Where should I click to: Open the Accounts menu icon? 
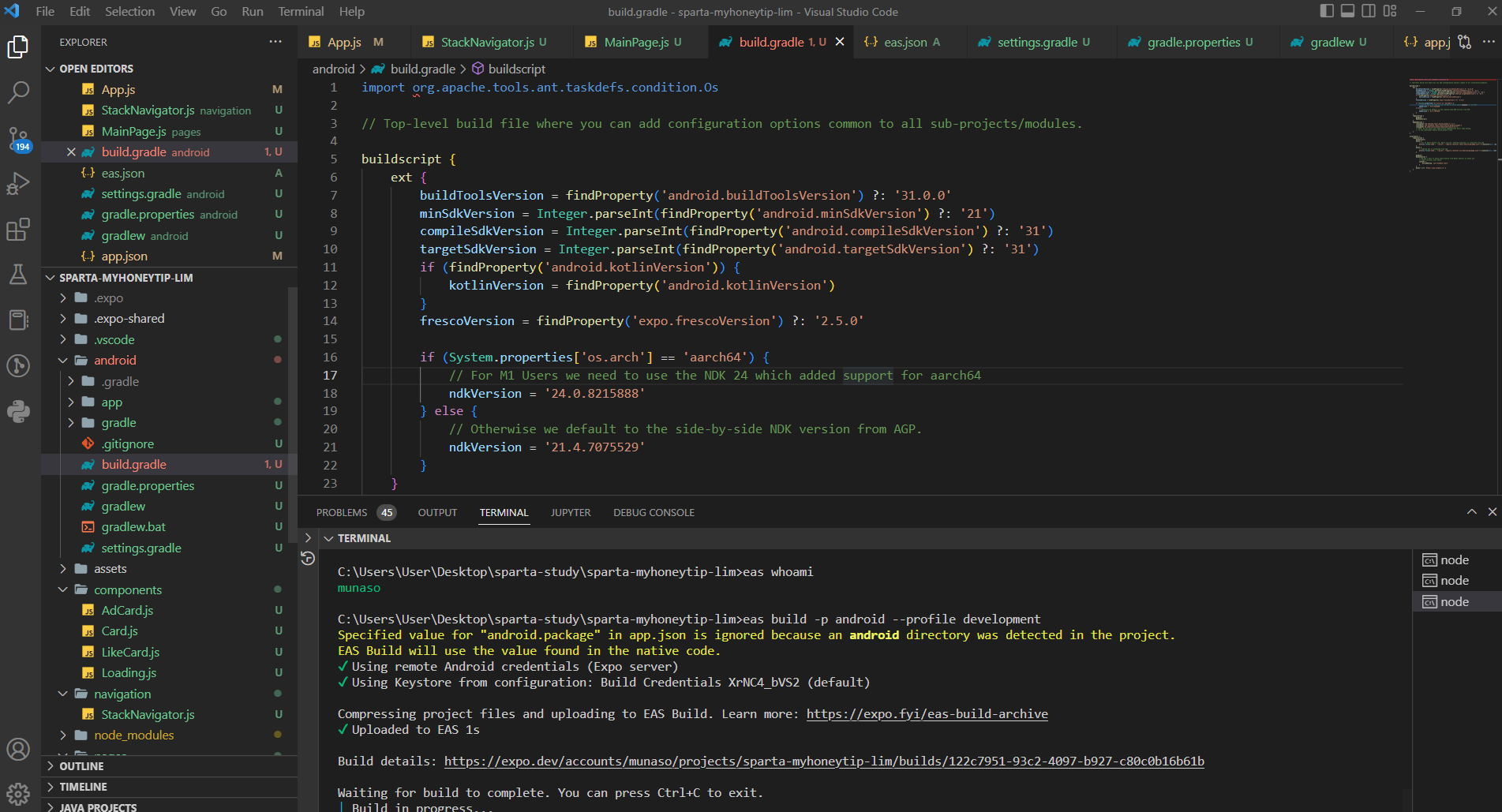[18, 749]
